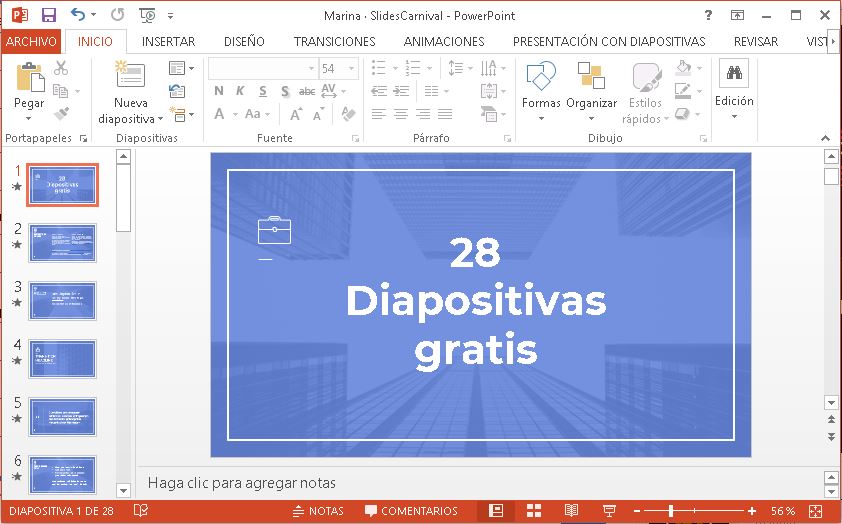Screen dimensions: 842x524
Task: Justify the paragraph text
Action: click(445, 114)
